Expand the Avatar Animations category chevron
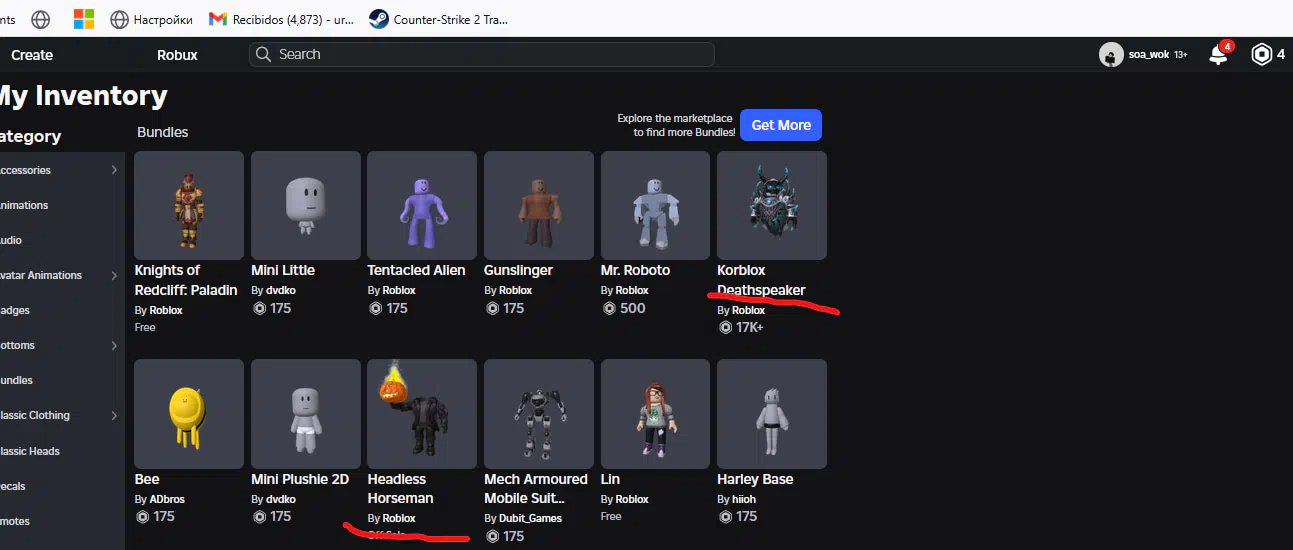 tap(114, 275)
